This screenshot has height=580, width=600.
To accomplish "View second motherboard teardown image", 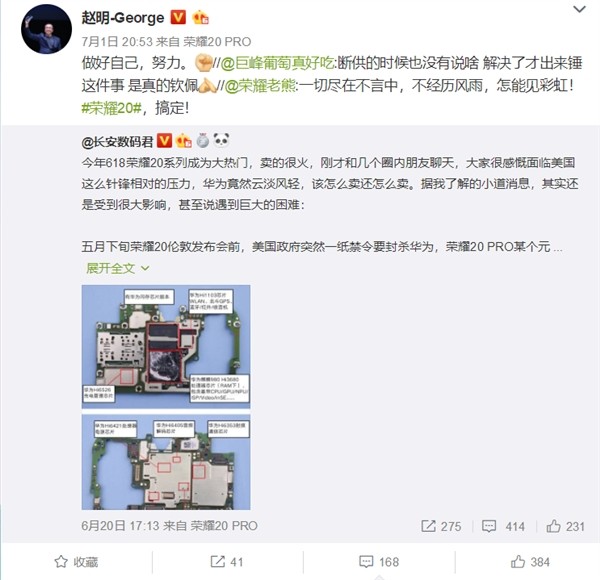I will click(166, 462).
